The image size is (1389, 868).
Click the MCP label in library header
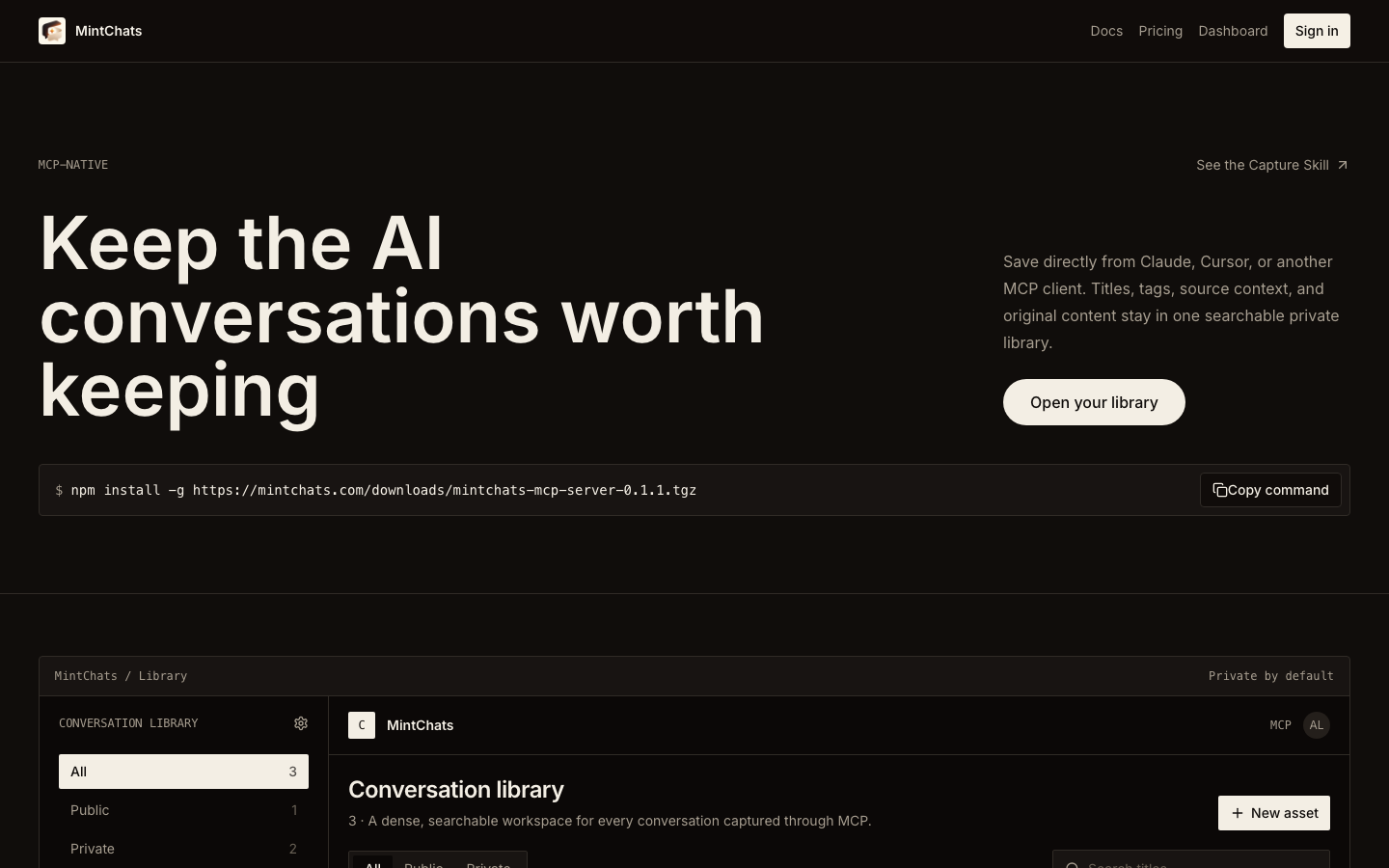(1280, 725)
